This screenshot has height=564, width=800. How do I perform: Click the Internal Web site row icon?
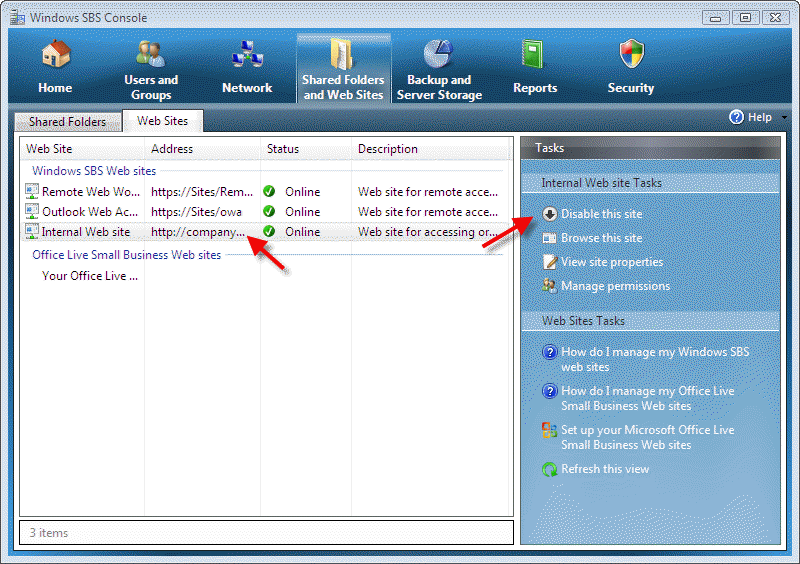[x=32, y=232]
